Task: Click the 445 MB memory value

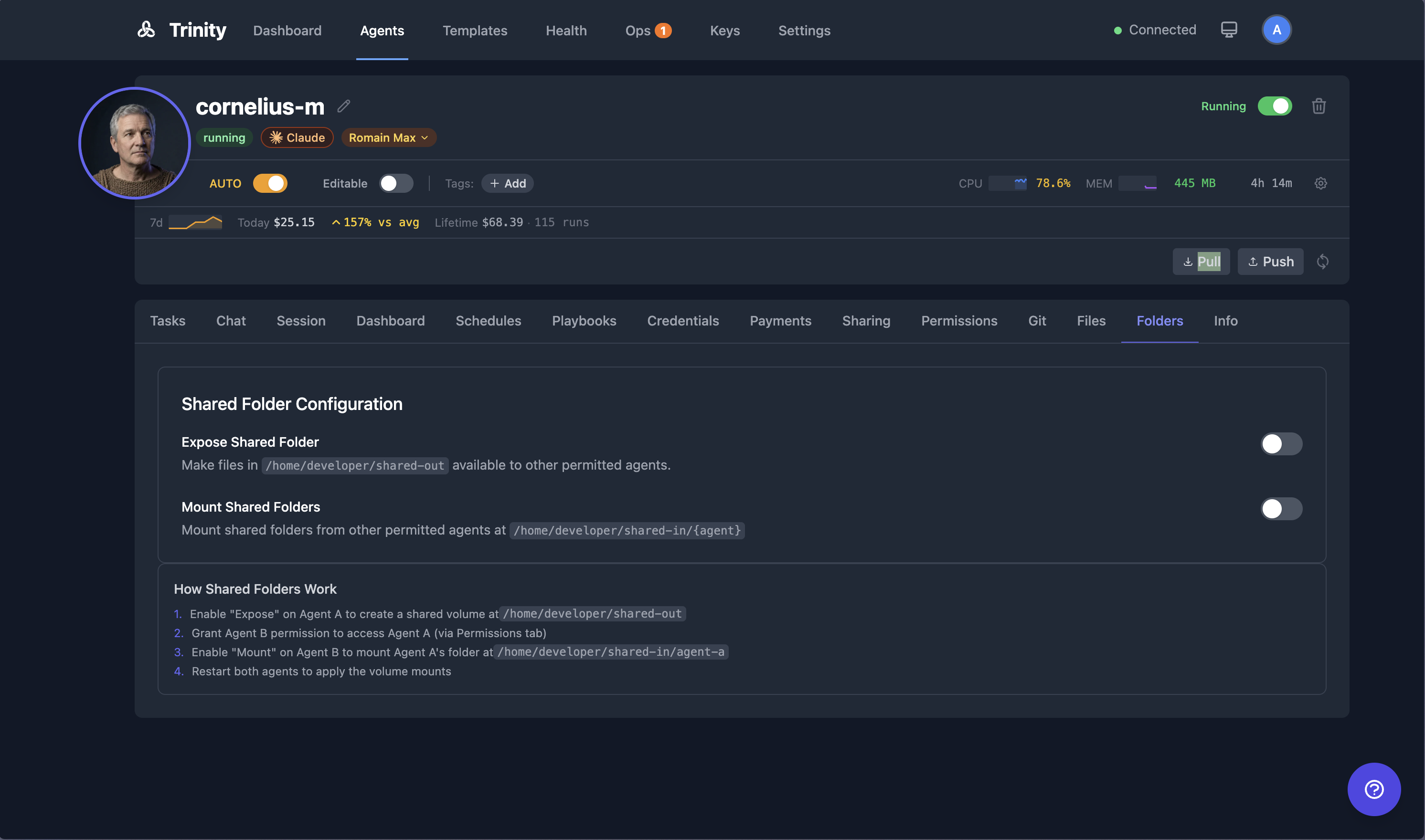Action: coord(1194,183)
